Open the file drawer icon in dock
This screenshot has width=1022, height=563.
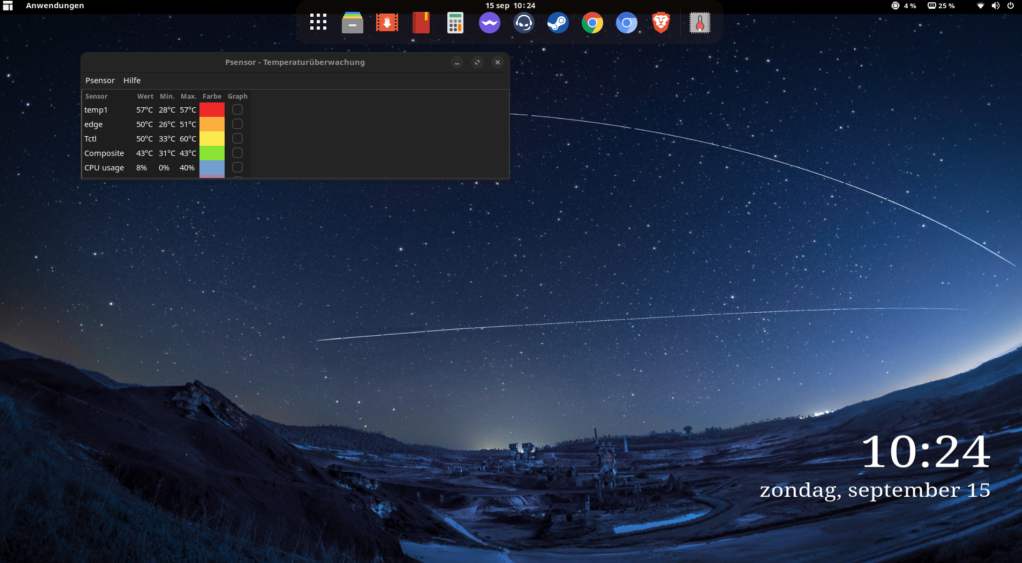[x=352, y=22]
